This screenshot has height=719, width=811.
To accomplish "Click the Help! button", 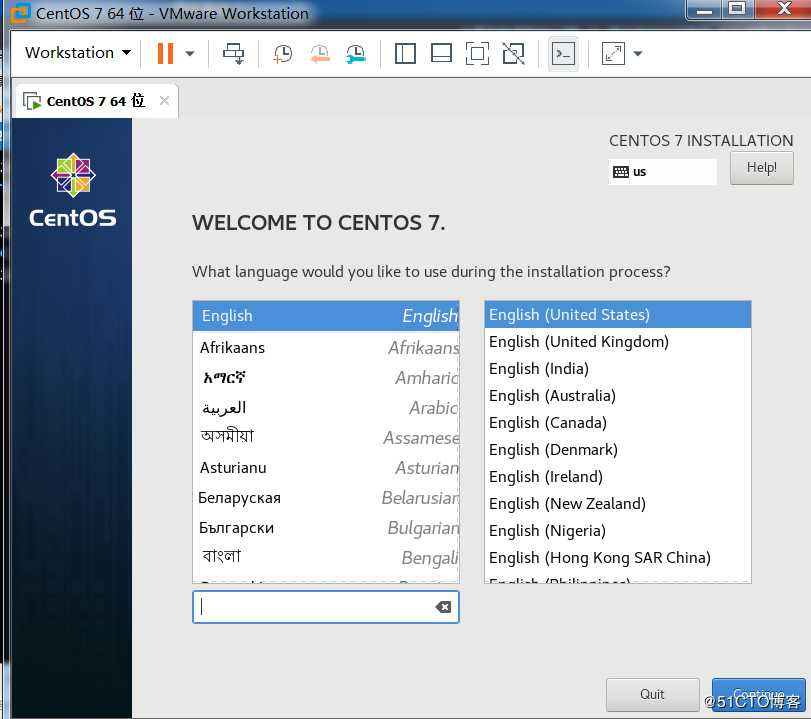I will click(761, 168).
